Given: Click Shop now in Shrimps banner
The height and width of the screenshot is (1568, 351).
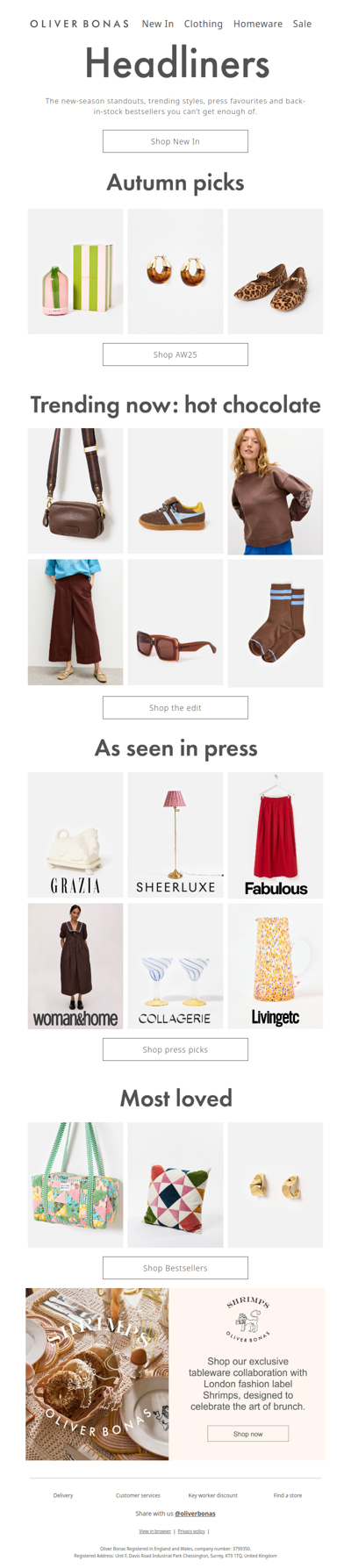Looking at the screenshot, I should pos(248,1434).
